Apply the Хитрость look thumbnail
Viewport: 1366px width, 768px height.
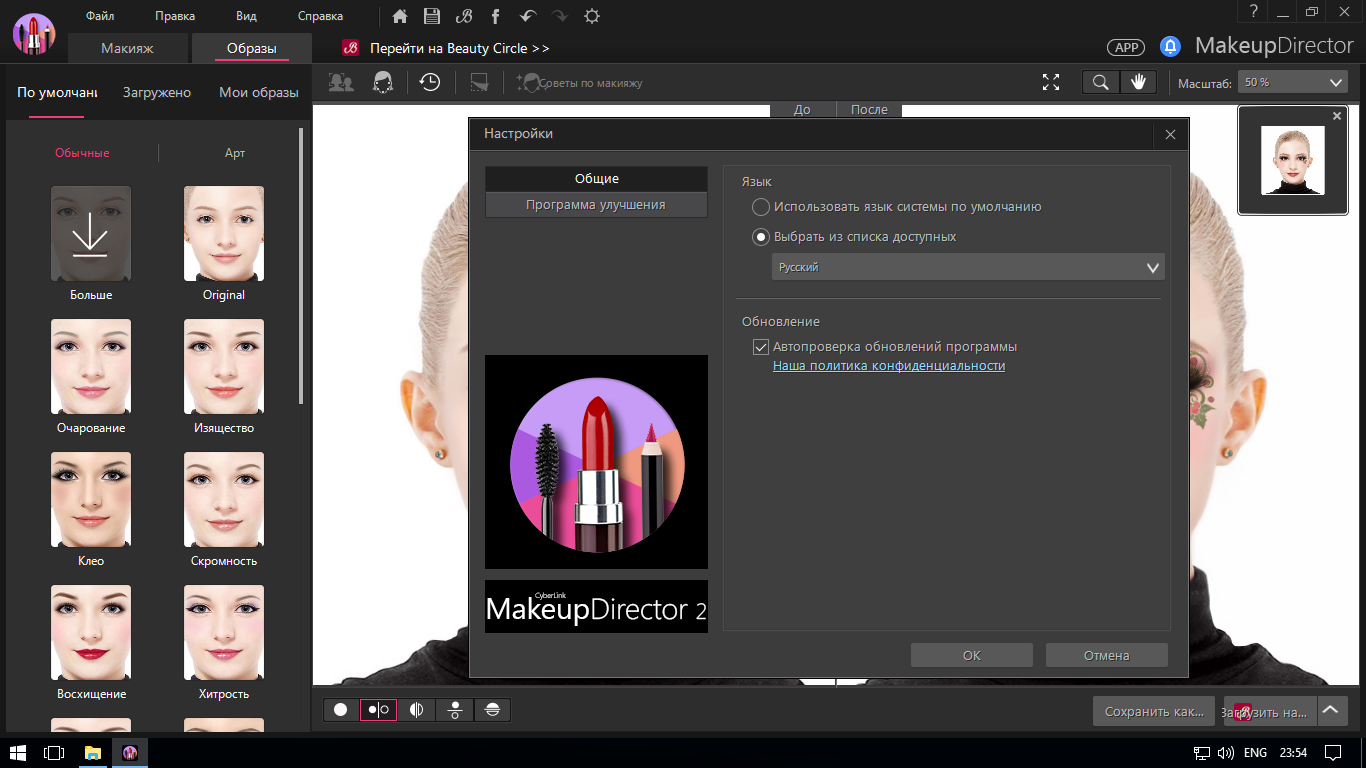(224, 632)
